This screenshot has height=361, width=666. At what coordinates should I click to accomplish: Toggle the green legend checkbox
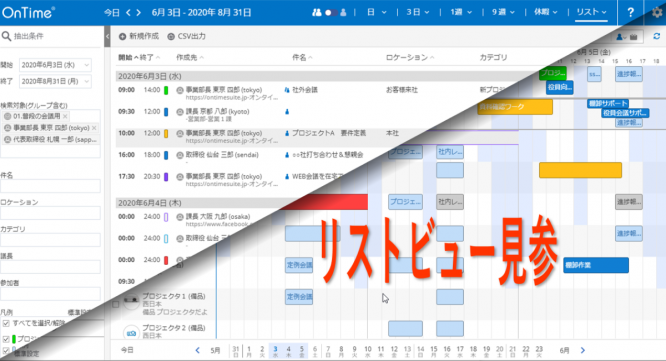pos(6,339)
